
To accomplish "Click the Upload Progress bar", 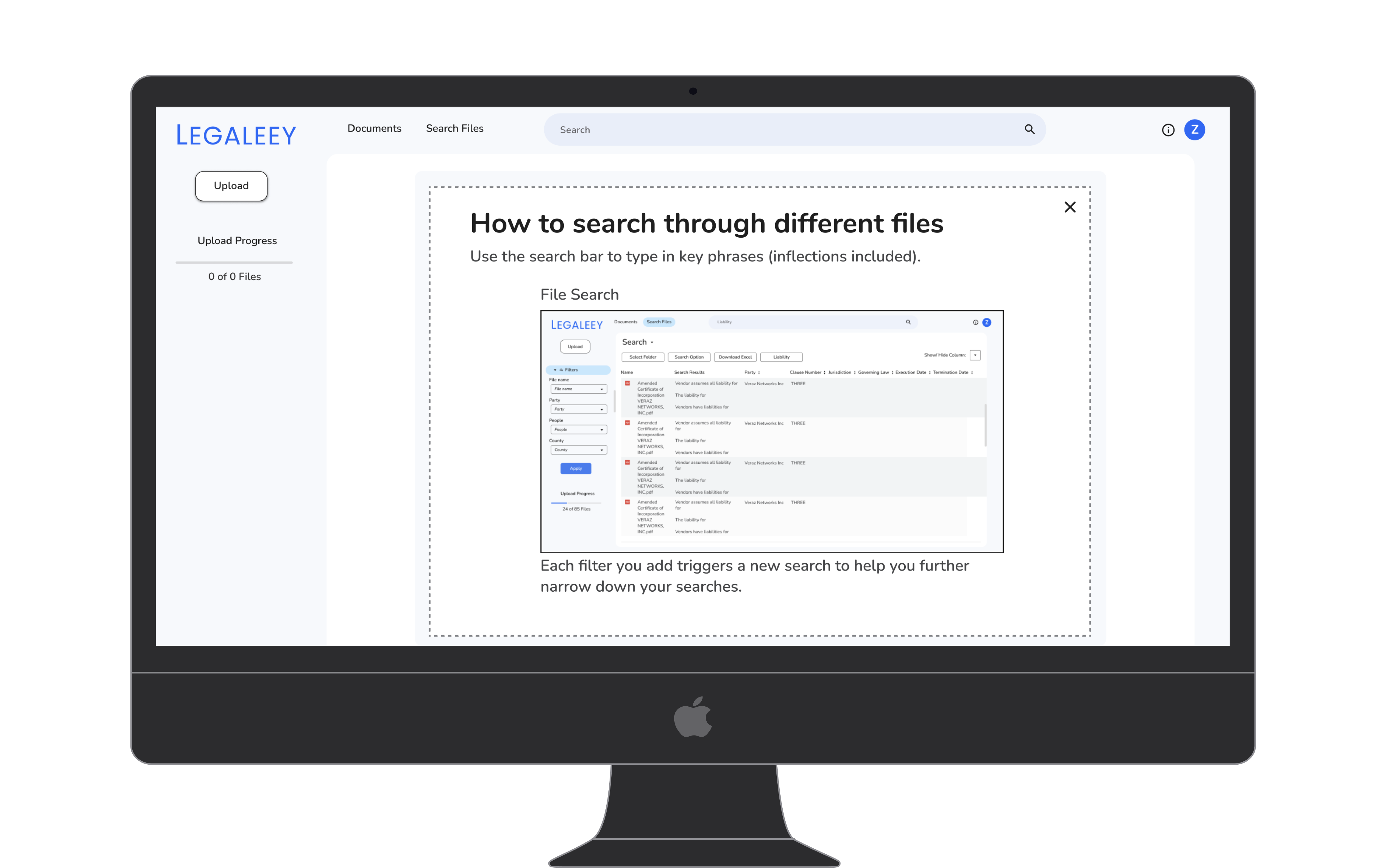I will [x=234, y=262].
